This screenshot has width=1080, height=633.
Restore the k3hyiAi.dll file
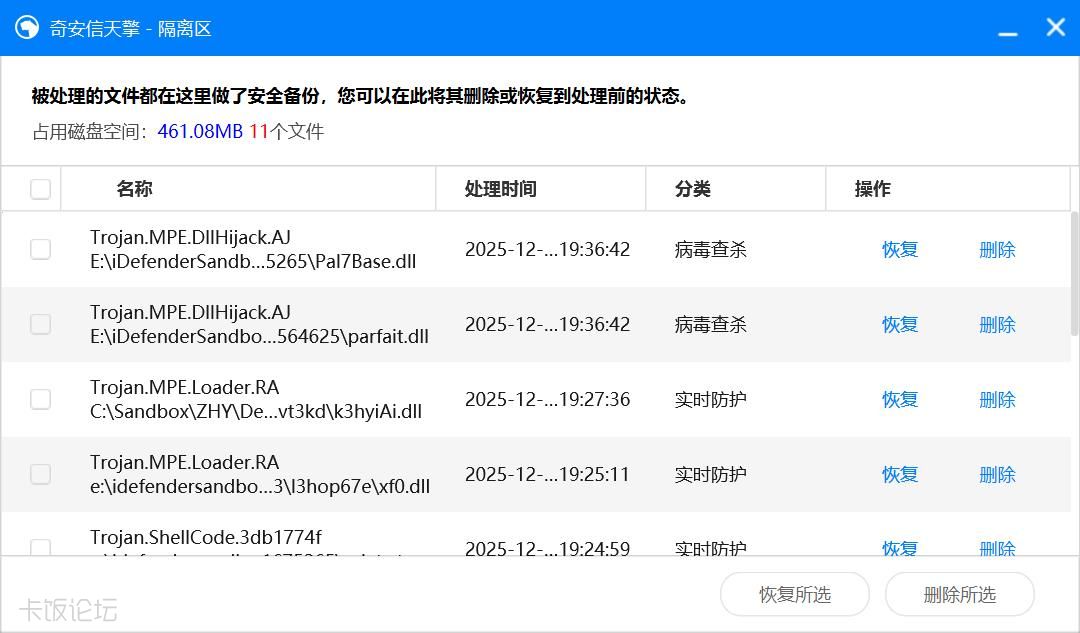899,400
